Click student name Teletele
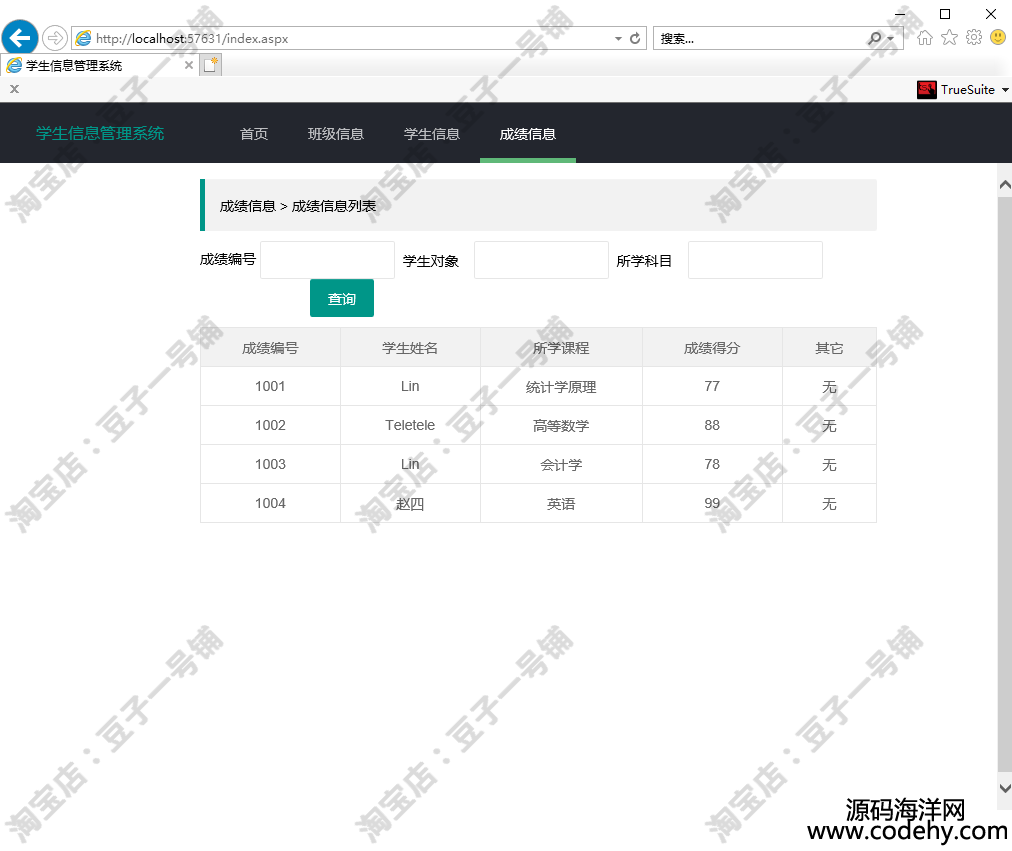The image size is (1012, 851). (410, 425)
